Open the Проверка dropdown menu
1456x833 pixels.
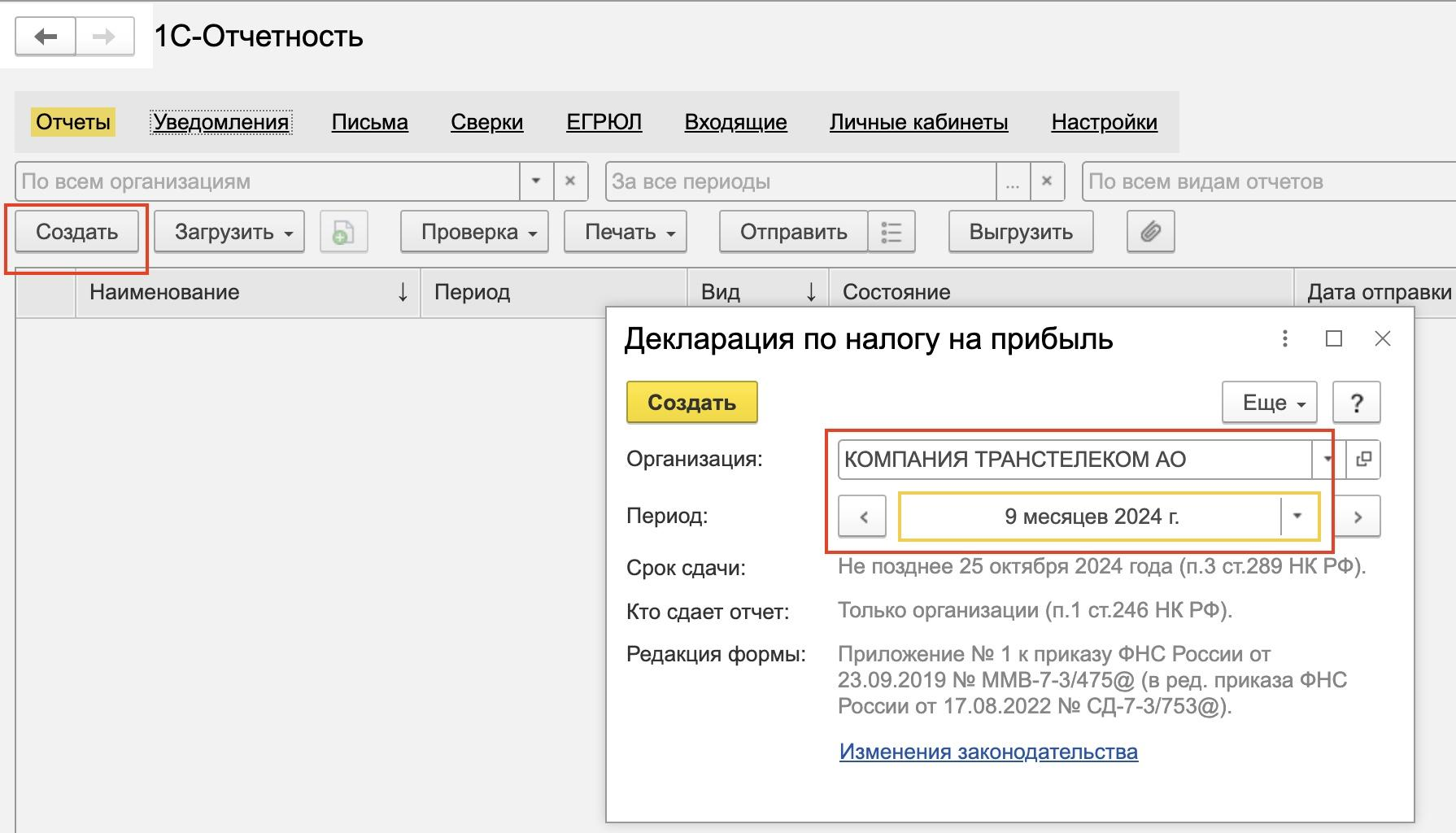point(474,232)
